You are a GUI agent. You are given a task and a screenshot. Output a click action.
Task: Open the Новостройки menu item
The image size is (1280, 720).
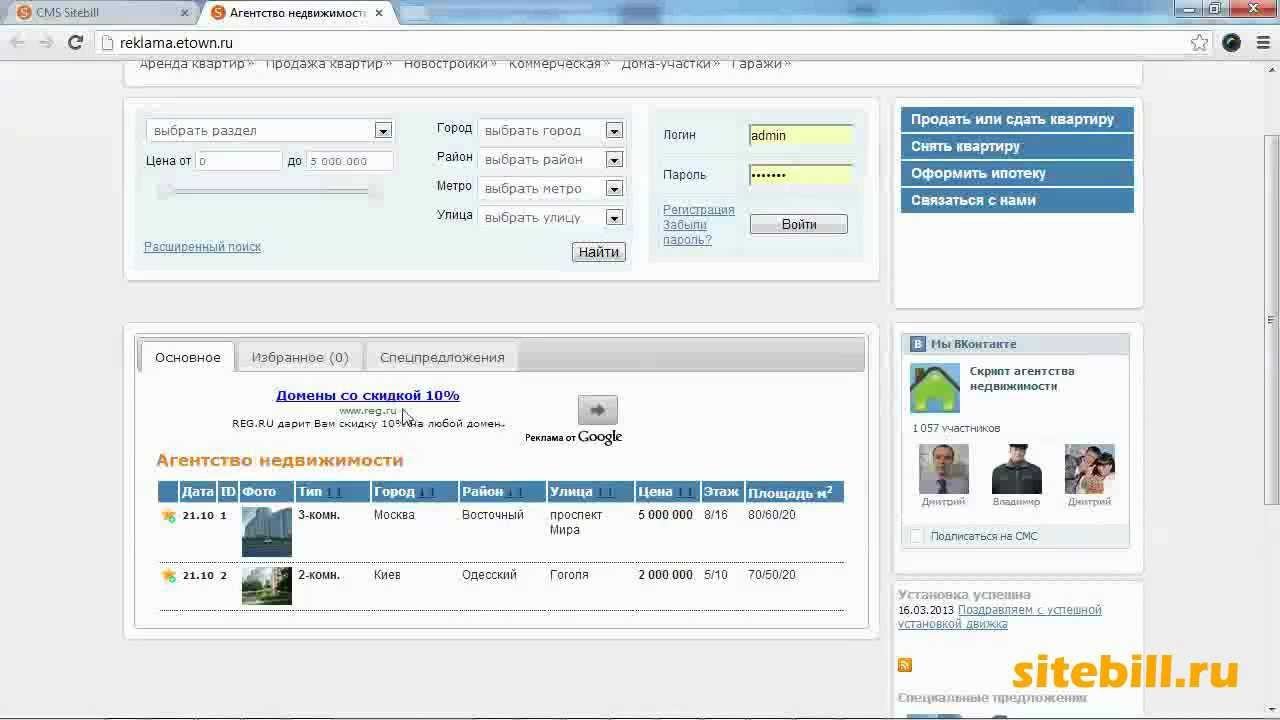pos(446,63)
